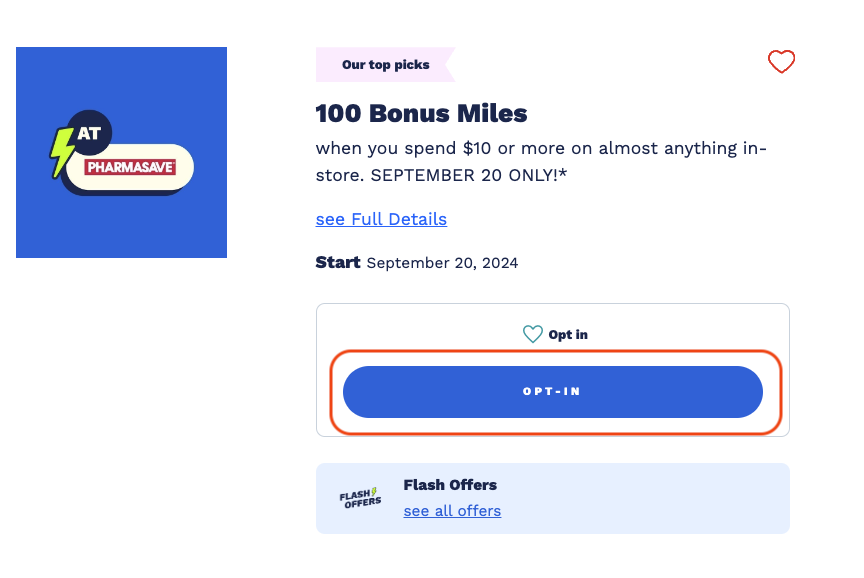Click the OPT-IN button

click(552, 391)
